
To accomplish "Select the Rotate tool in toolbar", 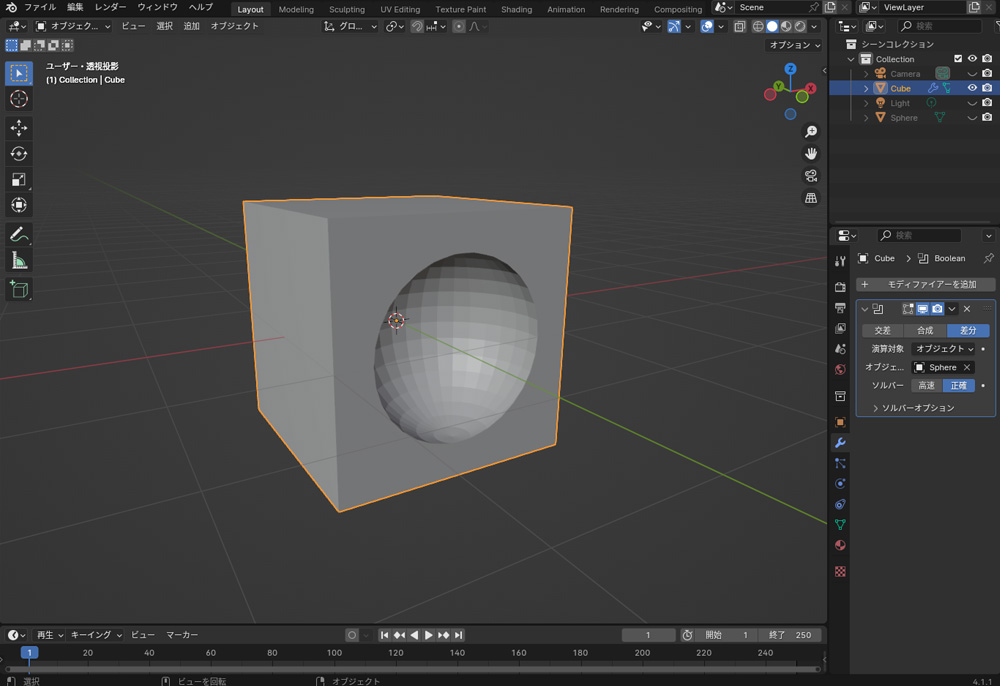I will (18, 154).
